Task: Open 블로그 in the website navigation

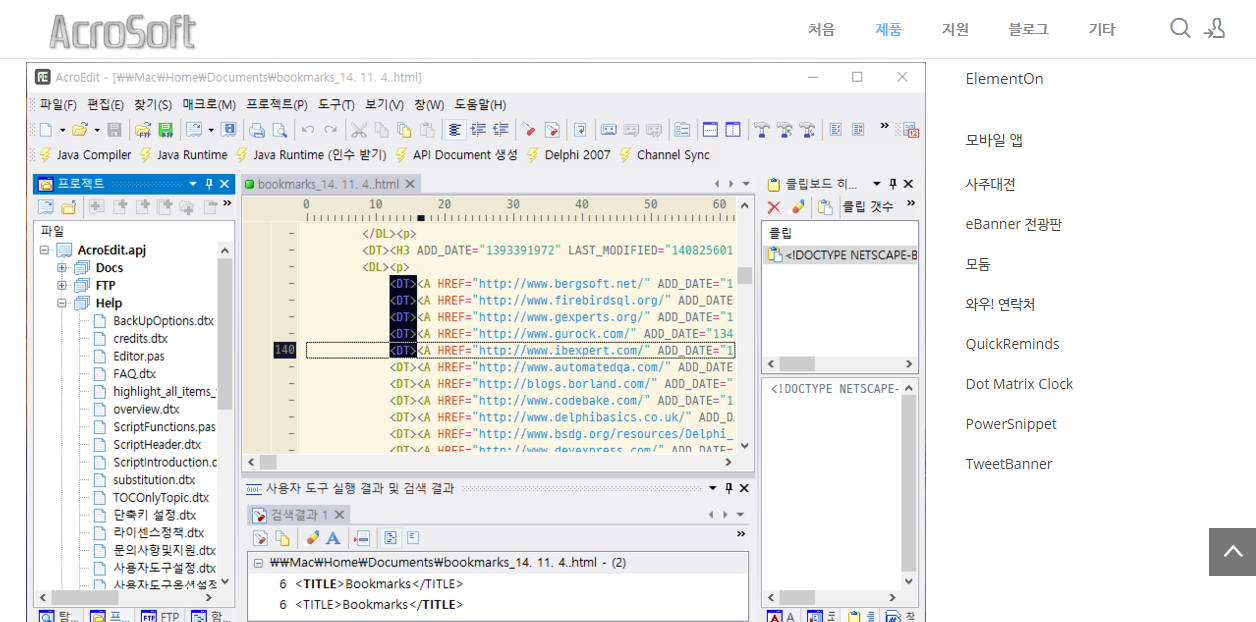Action: tap(1028, 29)
